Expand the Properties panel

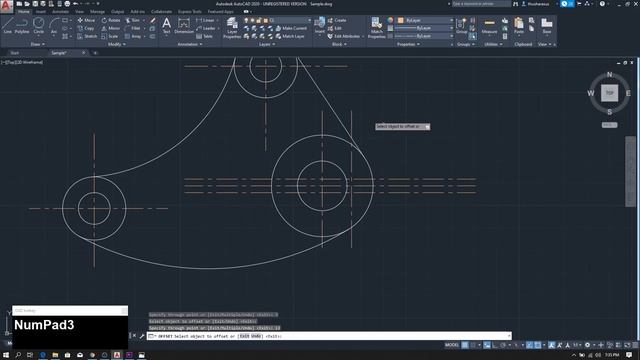408,44
